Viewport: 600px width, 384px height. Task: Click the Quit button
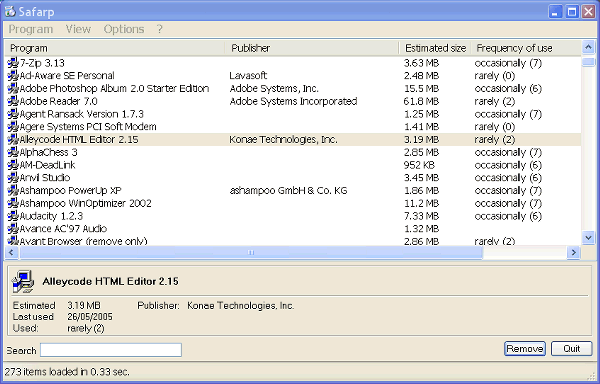tap(572, 348)
